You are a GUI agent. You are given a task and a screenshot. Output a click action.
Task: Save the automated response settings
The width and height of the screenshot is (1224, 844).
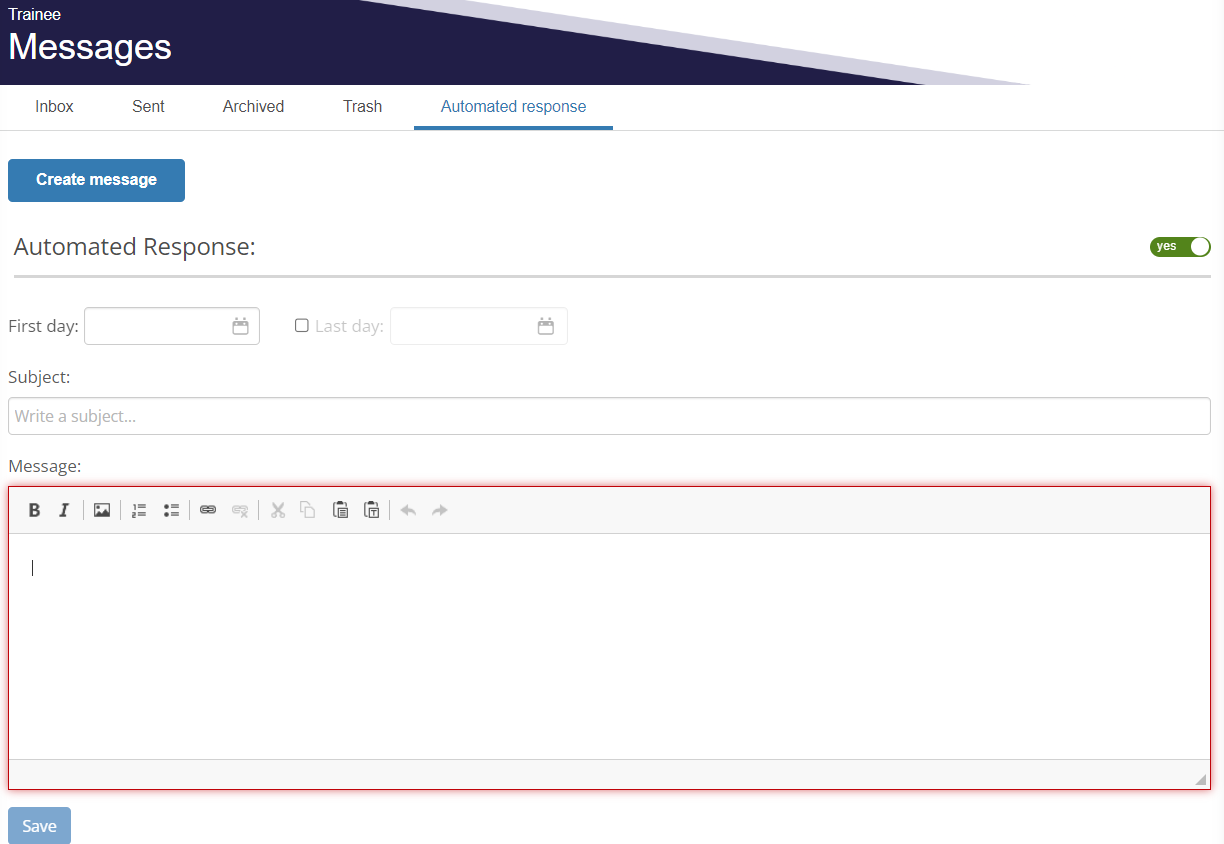point(39,825)
